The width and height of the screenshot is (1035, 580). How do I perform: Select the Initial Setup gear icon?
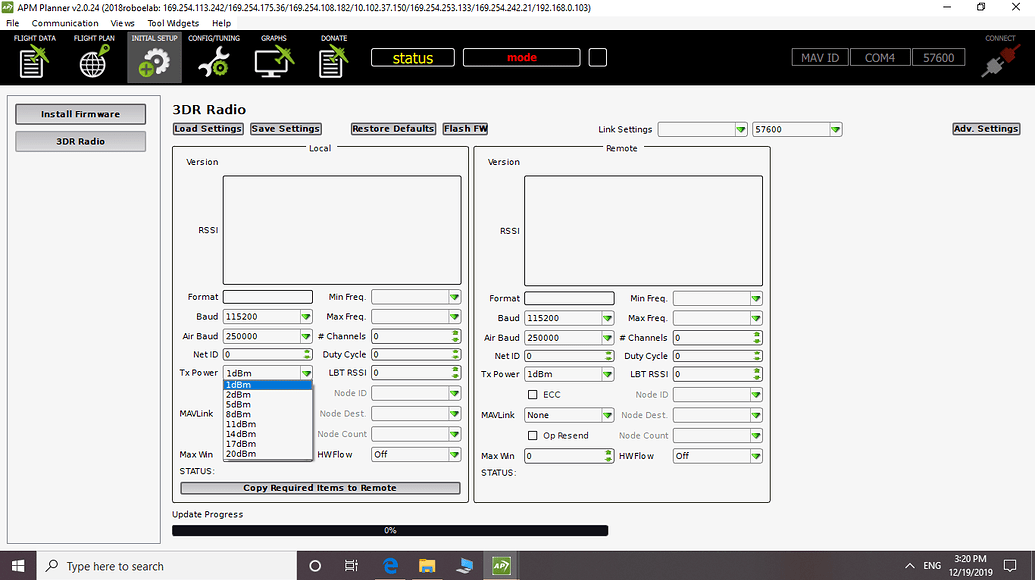tap(154, 60)
